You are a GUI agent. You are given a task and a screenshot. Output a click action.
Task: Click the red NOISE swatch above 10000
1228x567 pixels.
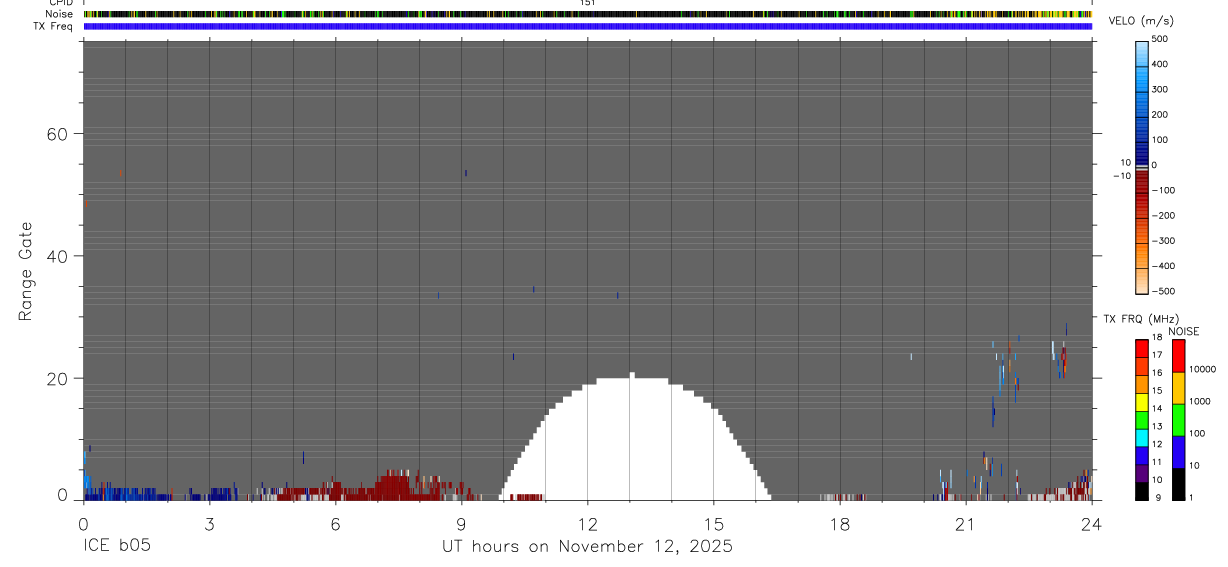coord(1179,355)
